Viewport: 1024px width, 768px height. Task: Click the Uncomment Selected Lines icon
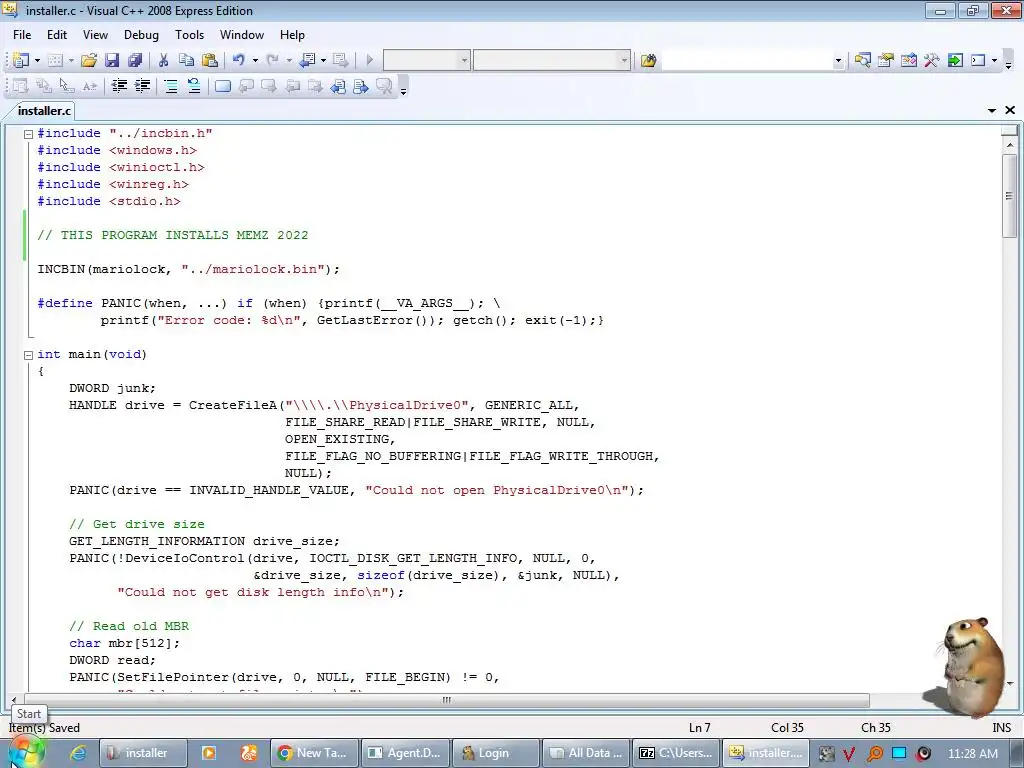click(194, 86)
